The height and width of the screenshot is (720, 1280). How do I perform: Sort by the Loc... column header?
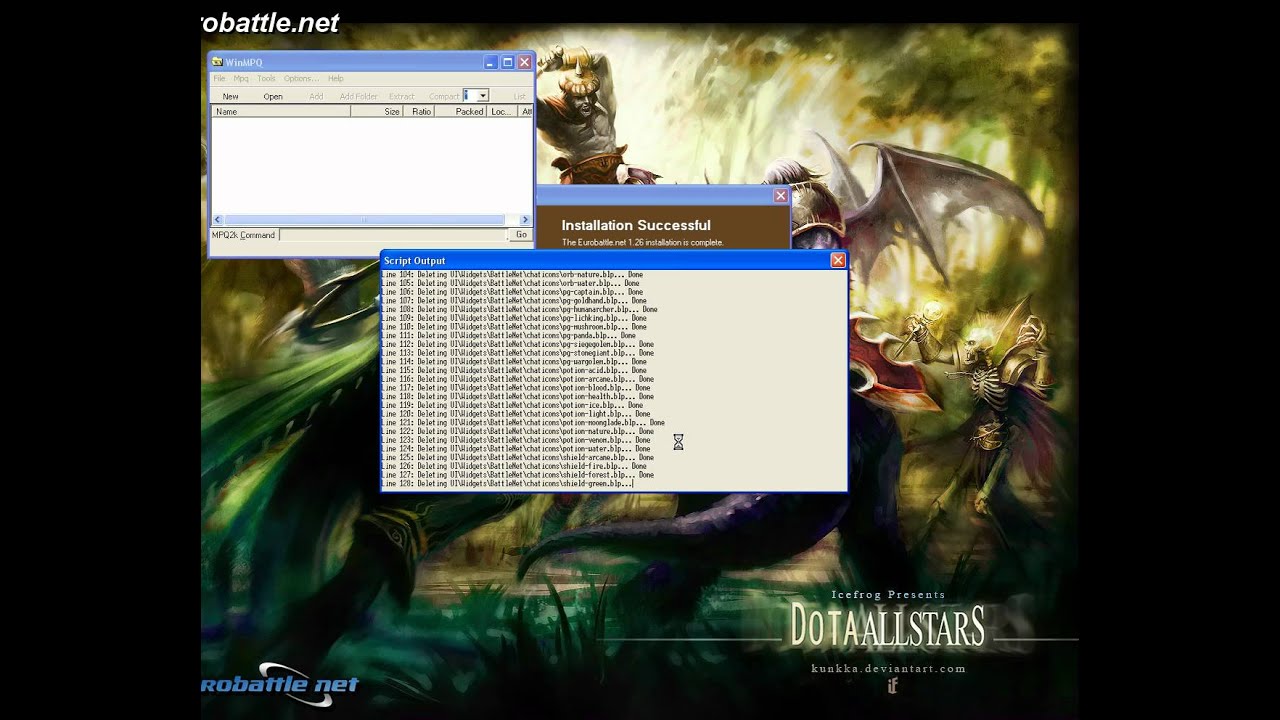point(501,112)
